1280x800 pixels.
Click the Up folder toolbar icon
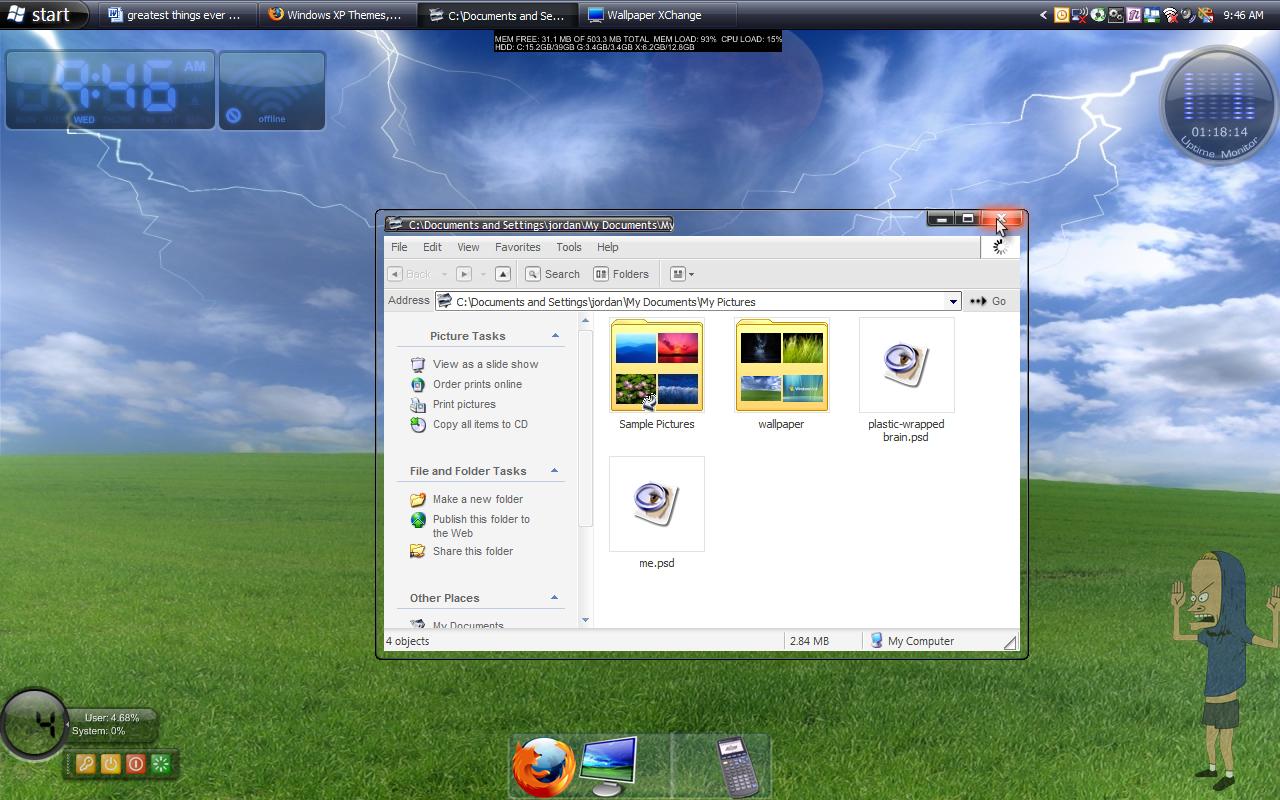(x=503, y=274)
